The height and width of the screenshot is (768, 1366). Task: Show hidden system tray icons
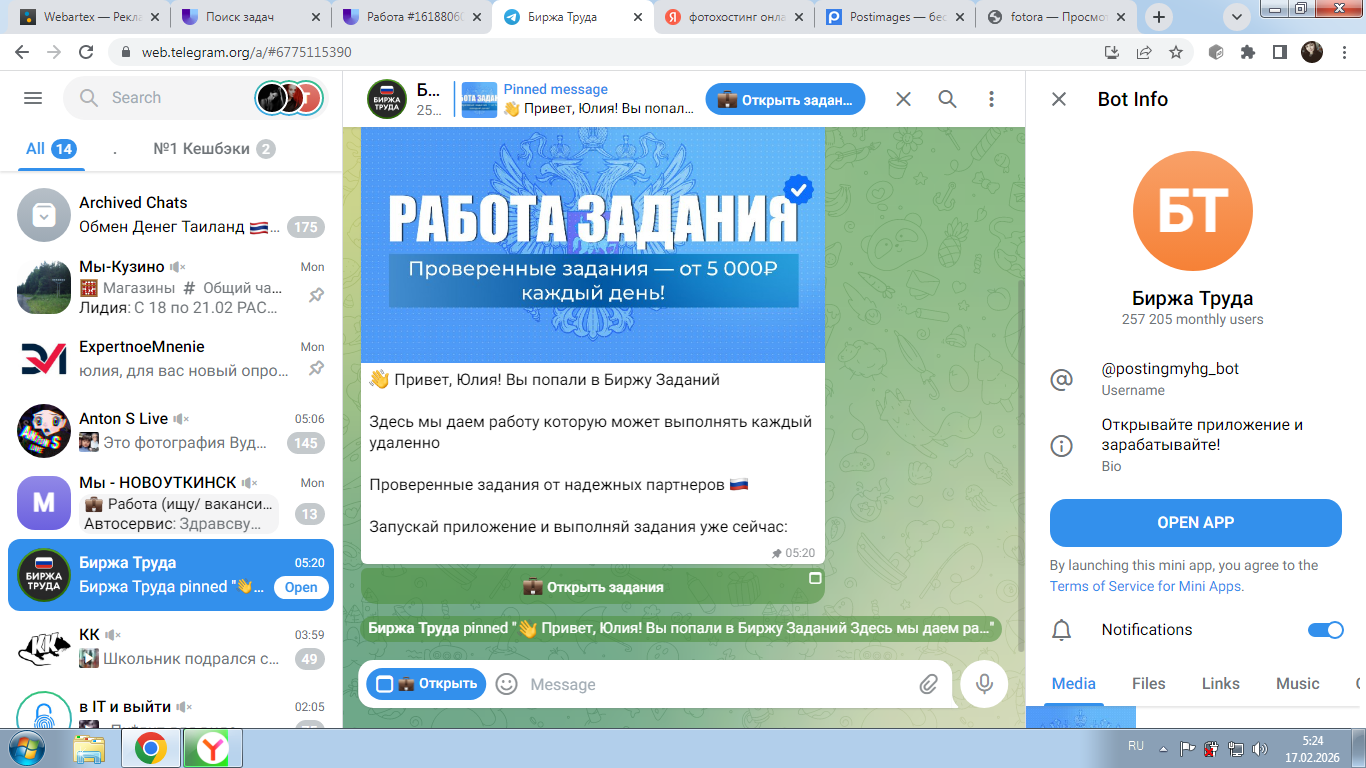tap(1163, 748)
